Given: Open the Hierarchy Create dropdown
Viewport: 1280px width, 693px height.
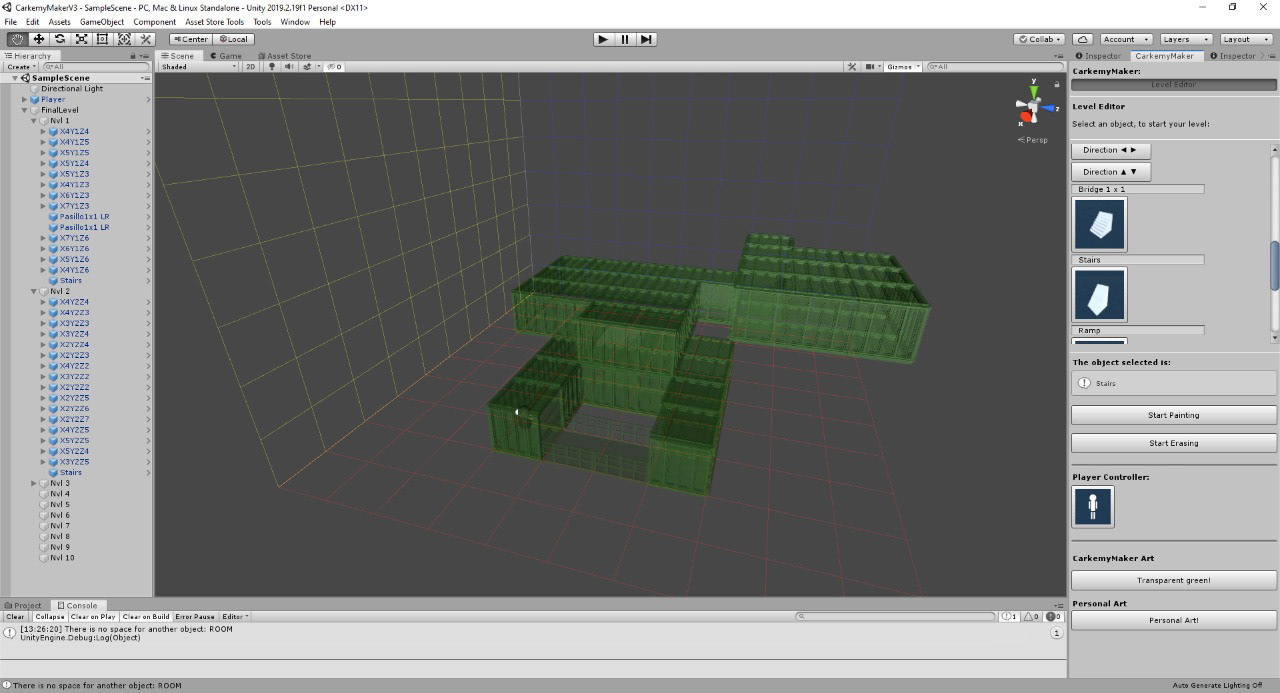Looking at the screenshot, I should (21, 67).
